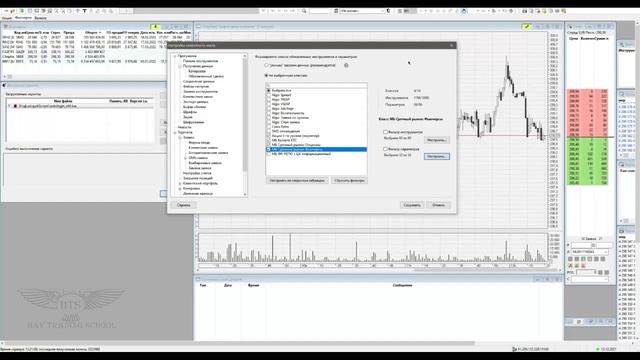Toggle the 'Algo: Spread' class checkbox
Screen dimensions: 640x360
tap(269, 95)
